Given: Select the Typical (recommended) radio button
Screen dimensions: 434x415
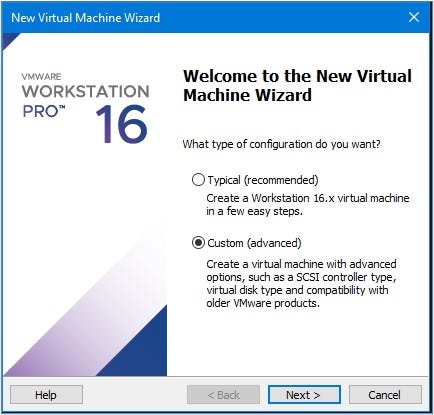Looking at the screenshot, I should (198, 180).
